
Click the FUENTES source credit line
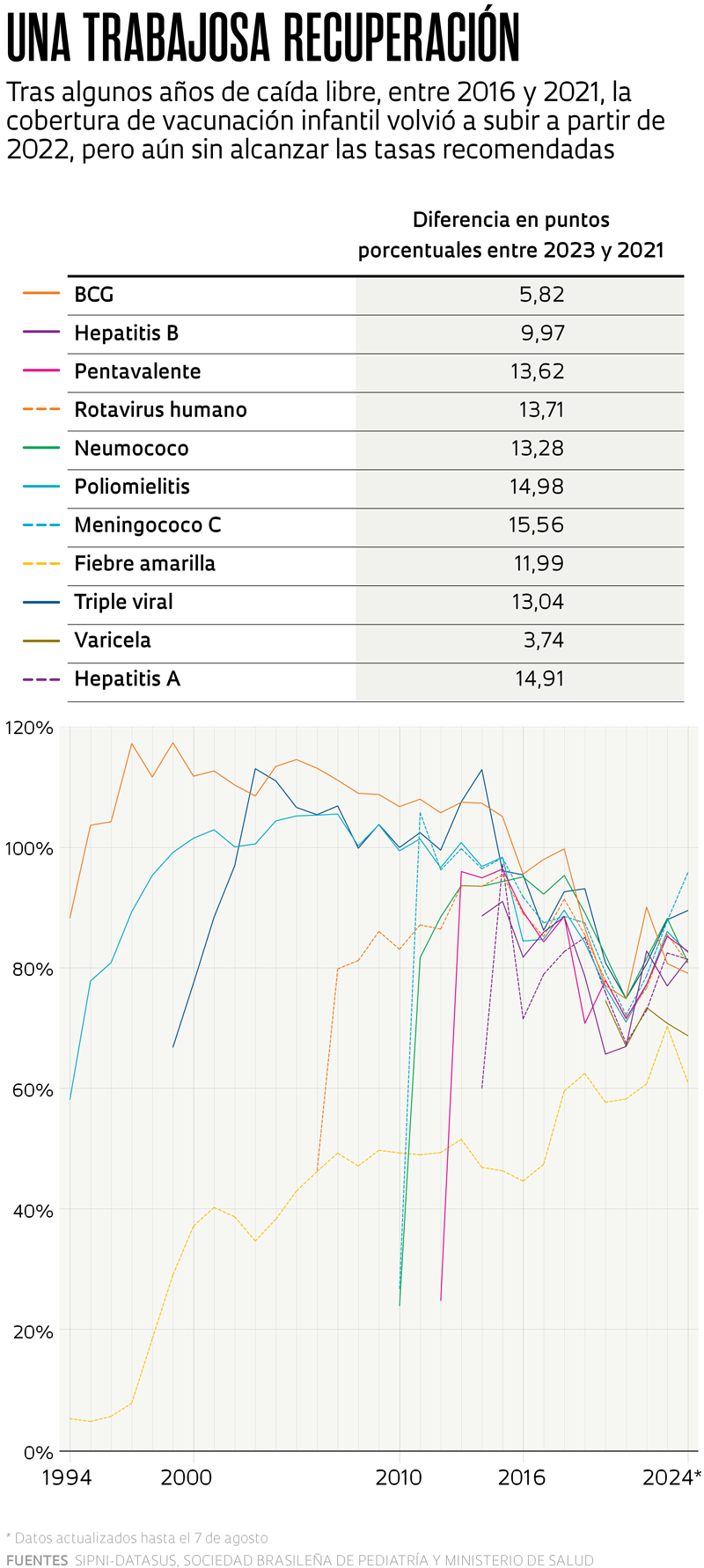pos(299,1560)
